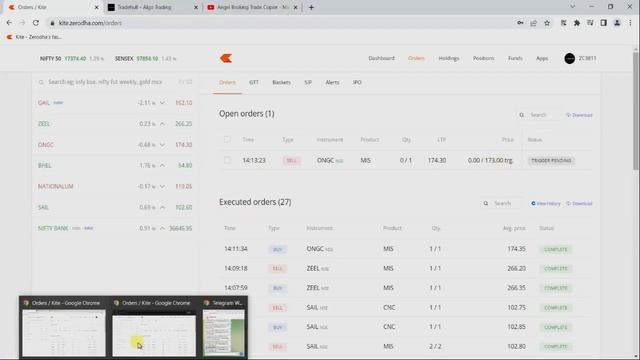Viewport: 640px width, 360px height.
Task: Switch to the Baskets tab
Action: [x=281, y=82]
